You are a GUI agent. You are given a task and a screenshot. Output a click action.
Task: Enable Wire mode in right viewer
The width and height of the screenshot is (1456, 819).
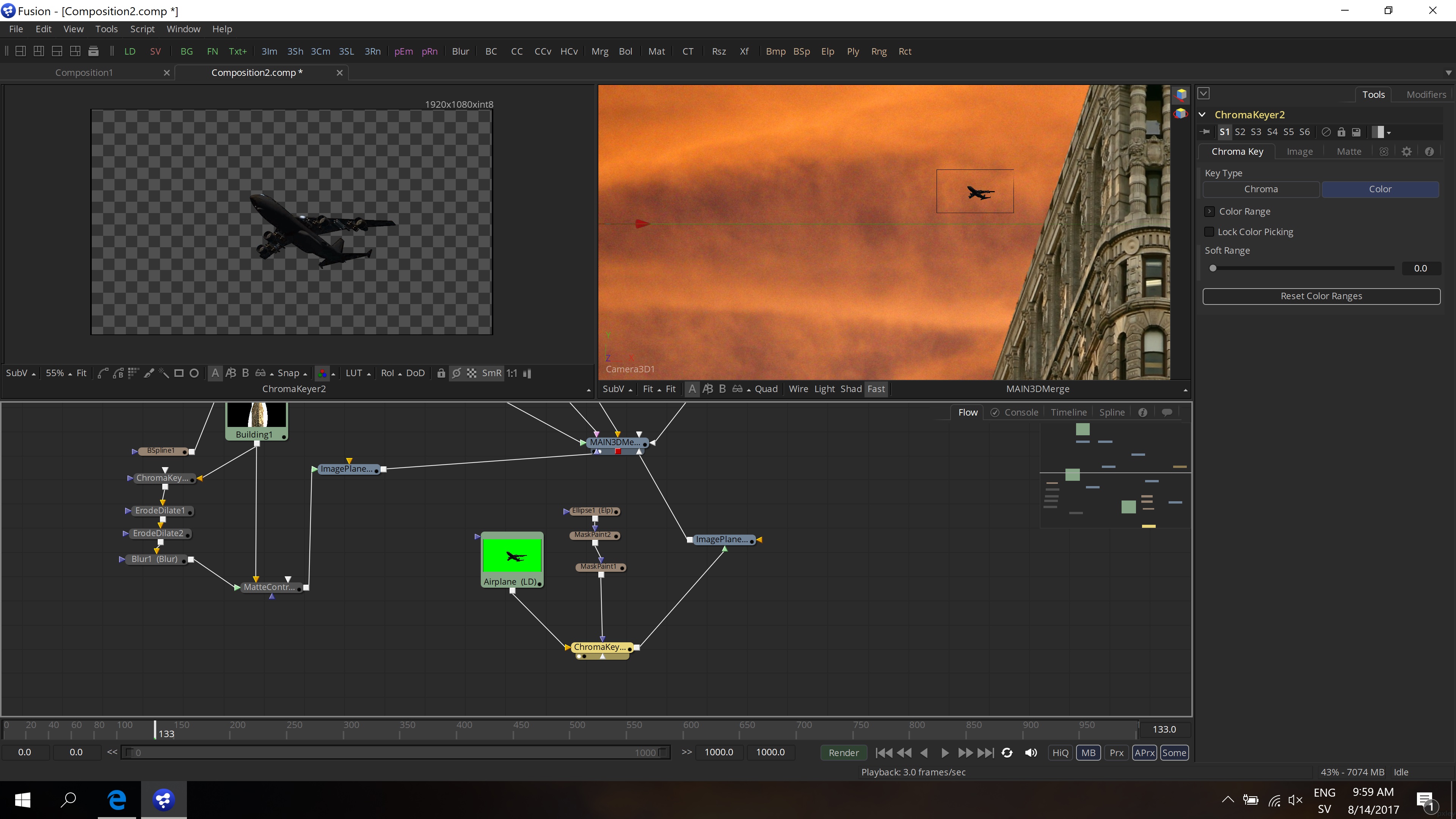pos(798,389)
